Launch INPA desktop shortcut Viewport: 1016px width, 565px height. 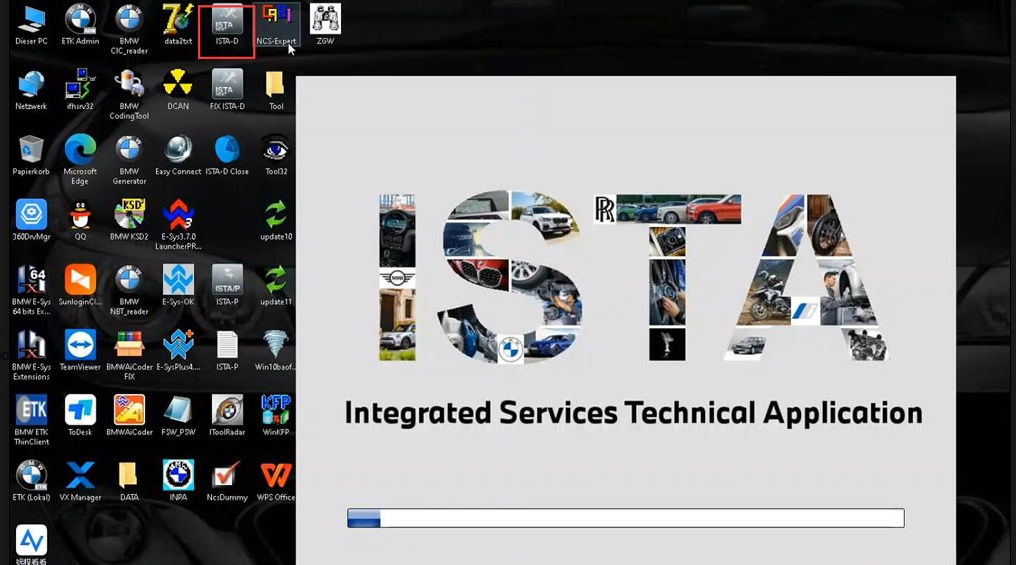pyautogui.click(x=178, y=481)
